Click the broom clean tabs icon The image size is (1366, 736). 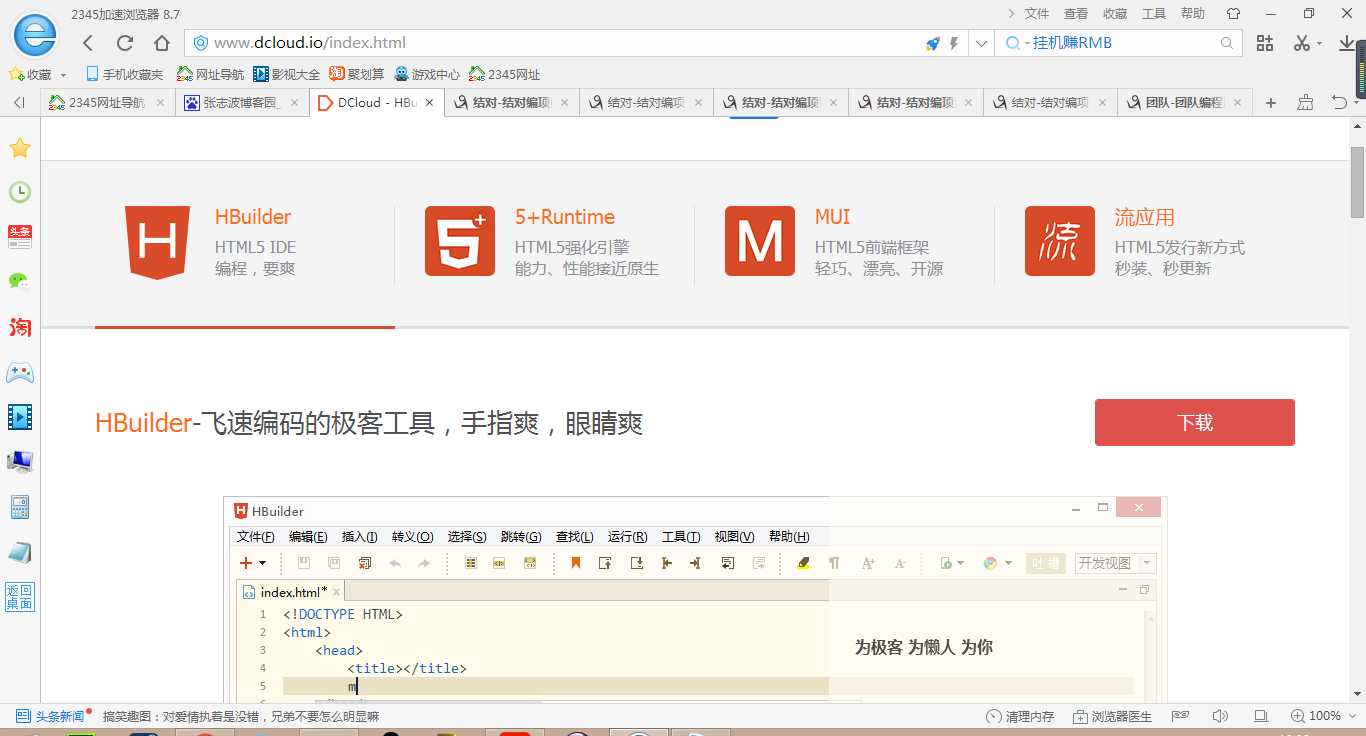1305,102
